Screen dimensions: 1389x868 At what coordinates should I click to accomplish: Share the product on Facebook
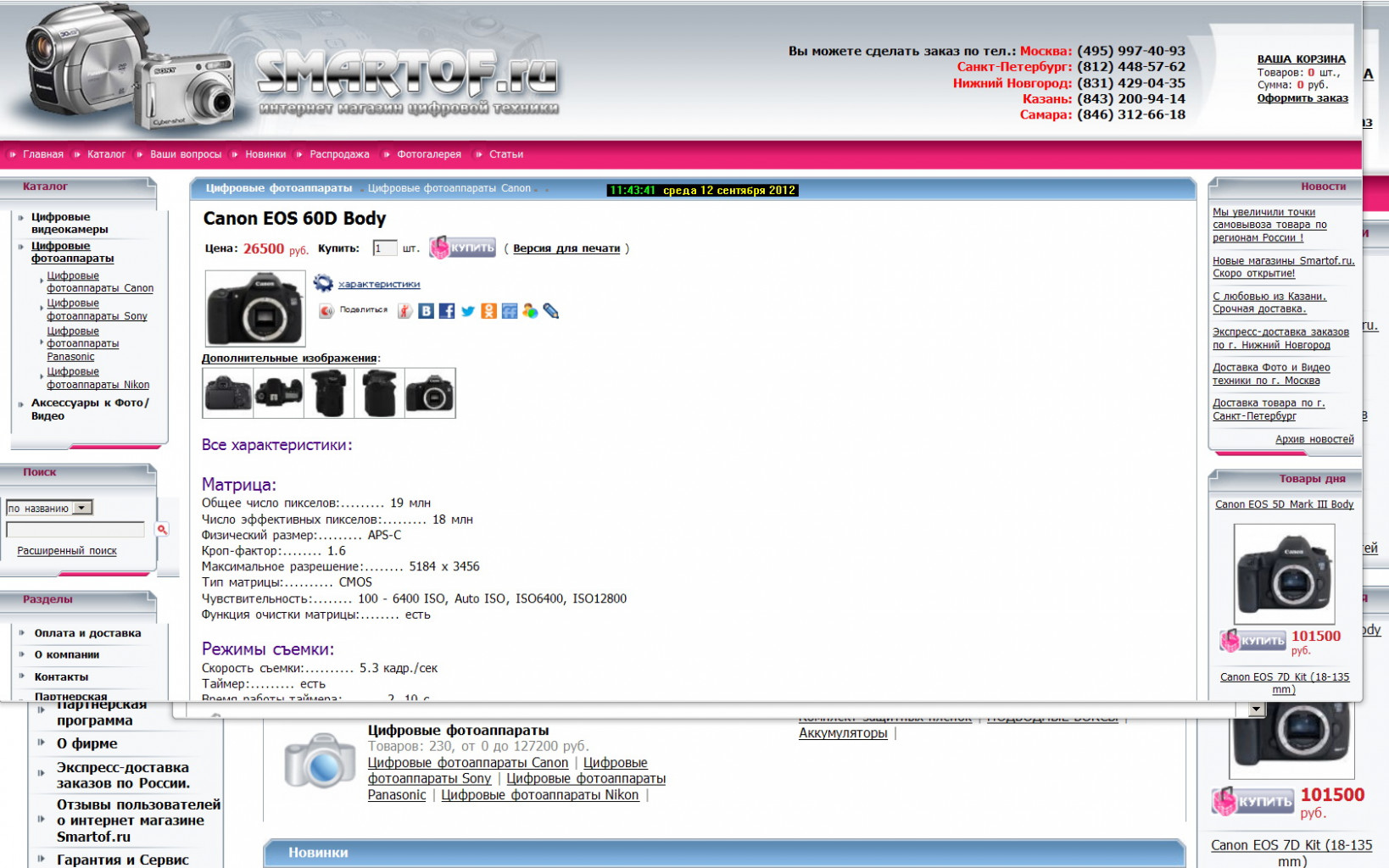click(447, 311)
